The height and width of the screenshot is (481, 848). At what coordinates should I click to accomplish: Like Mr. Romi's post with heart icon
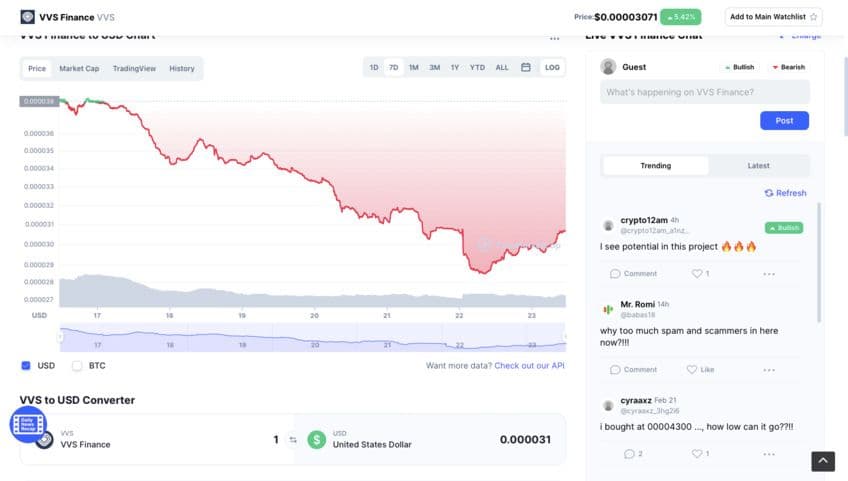click(x=696, y=369)
